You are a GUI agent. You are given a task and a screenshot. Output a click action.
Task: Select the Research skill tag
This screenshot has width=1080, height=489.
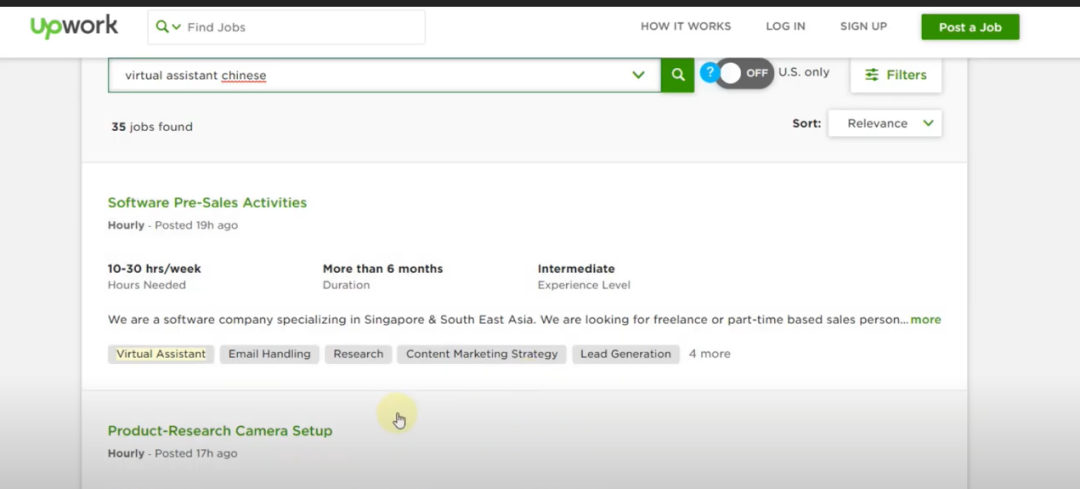[358, 354]
